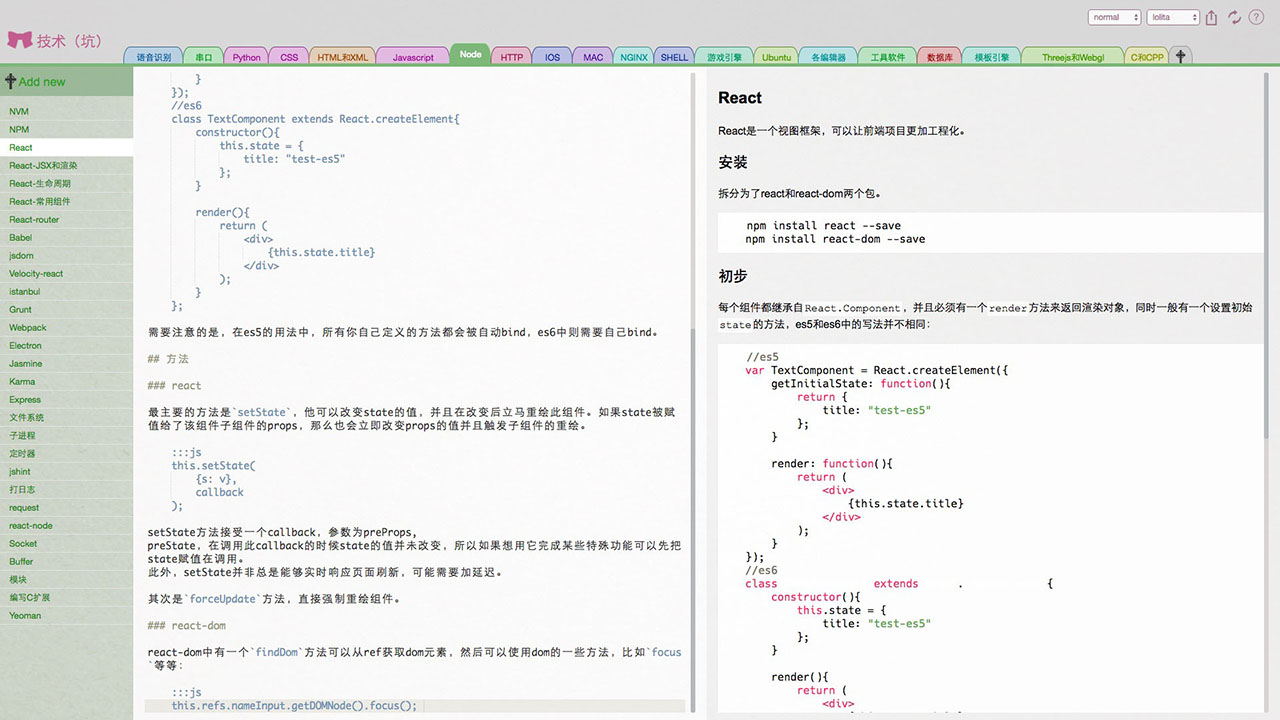Switch to the 游戏引擎 tab
1280x720 pixels.
point(724,57)
